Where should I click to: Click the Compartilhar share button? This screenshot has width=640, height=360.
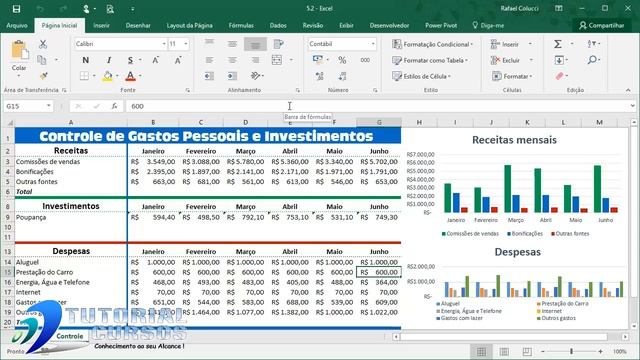[x=602, y=25]
